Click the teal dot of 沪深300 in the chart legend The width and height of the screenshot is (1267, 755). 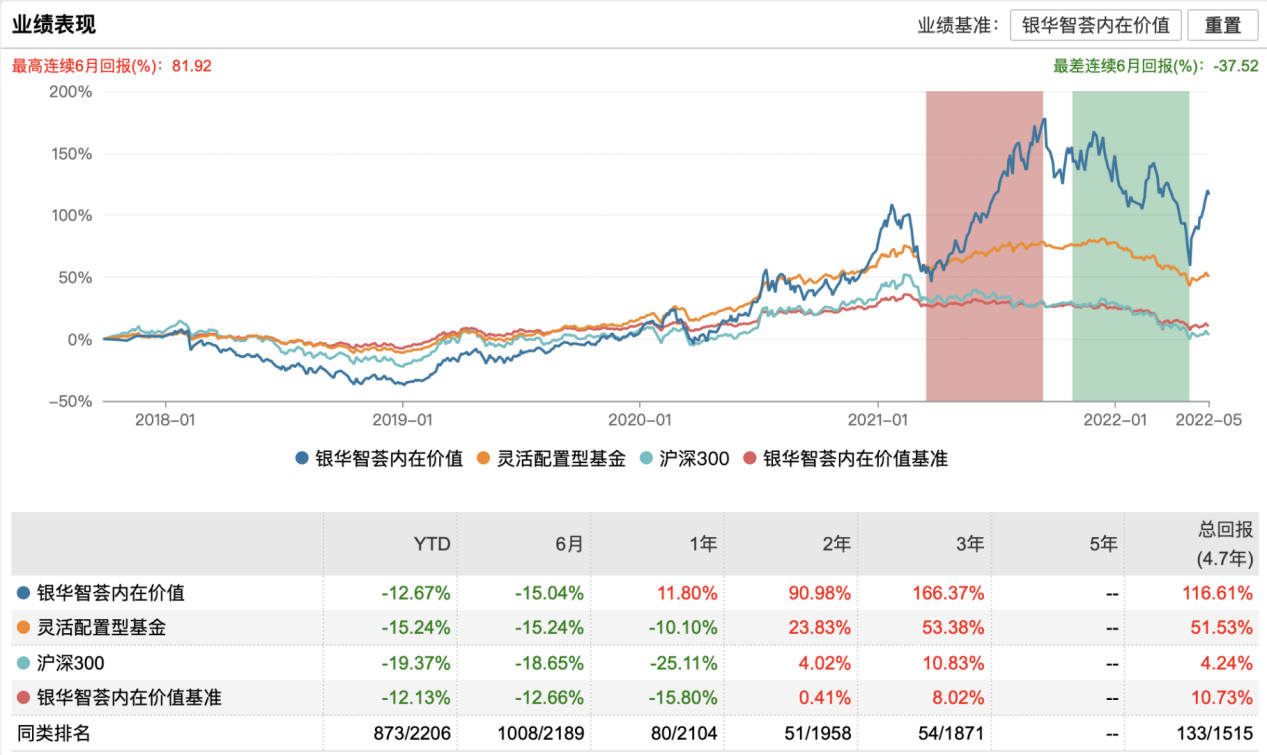pyautogui.click(x=645, y=459)
